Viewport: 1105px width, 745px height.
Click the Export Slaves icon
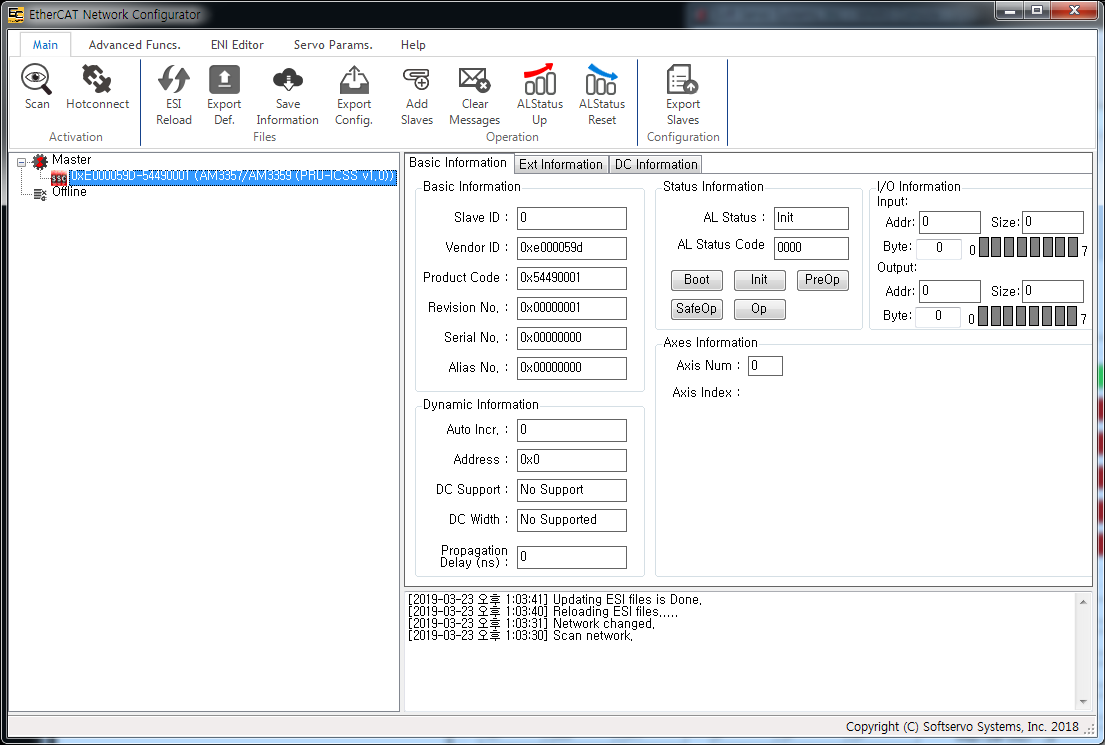pos(683,79)
